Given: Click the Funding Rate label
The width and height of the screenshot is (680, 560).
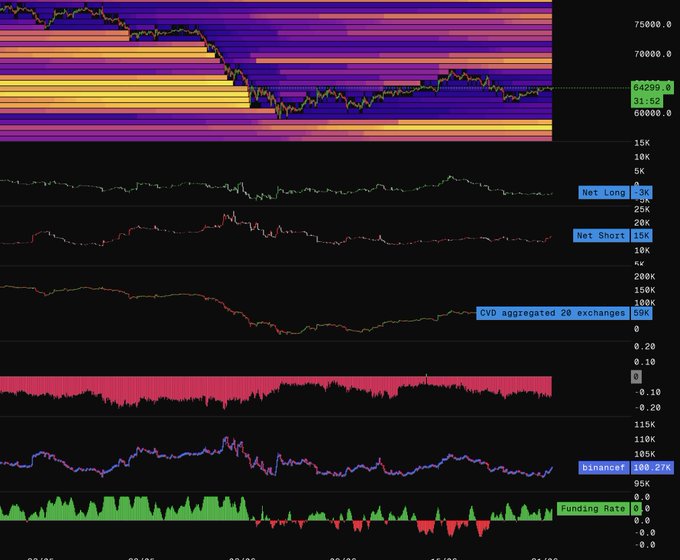Looking at the screenshot, I should [x=593, y=508].
